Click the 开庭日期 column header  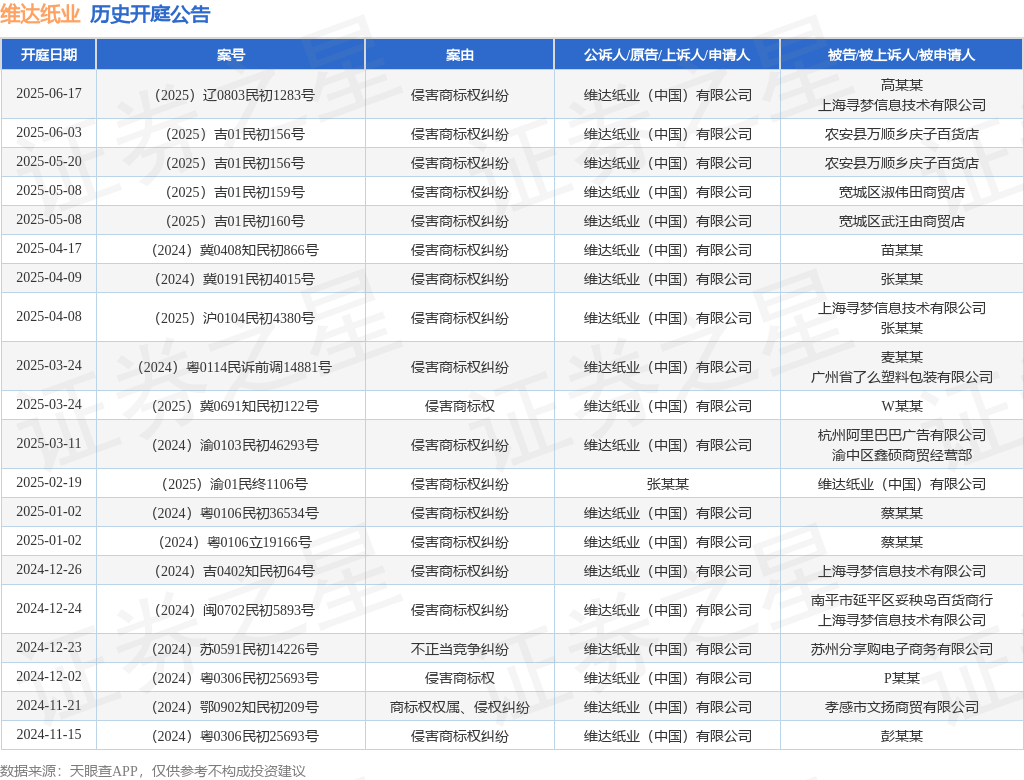click(x=49, y=55)
